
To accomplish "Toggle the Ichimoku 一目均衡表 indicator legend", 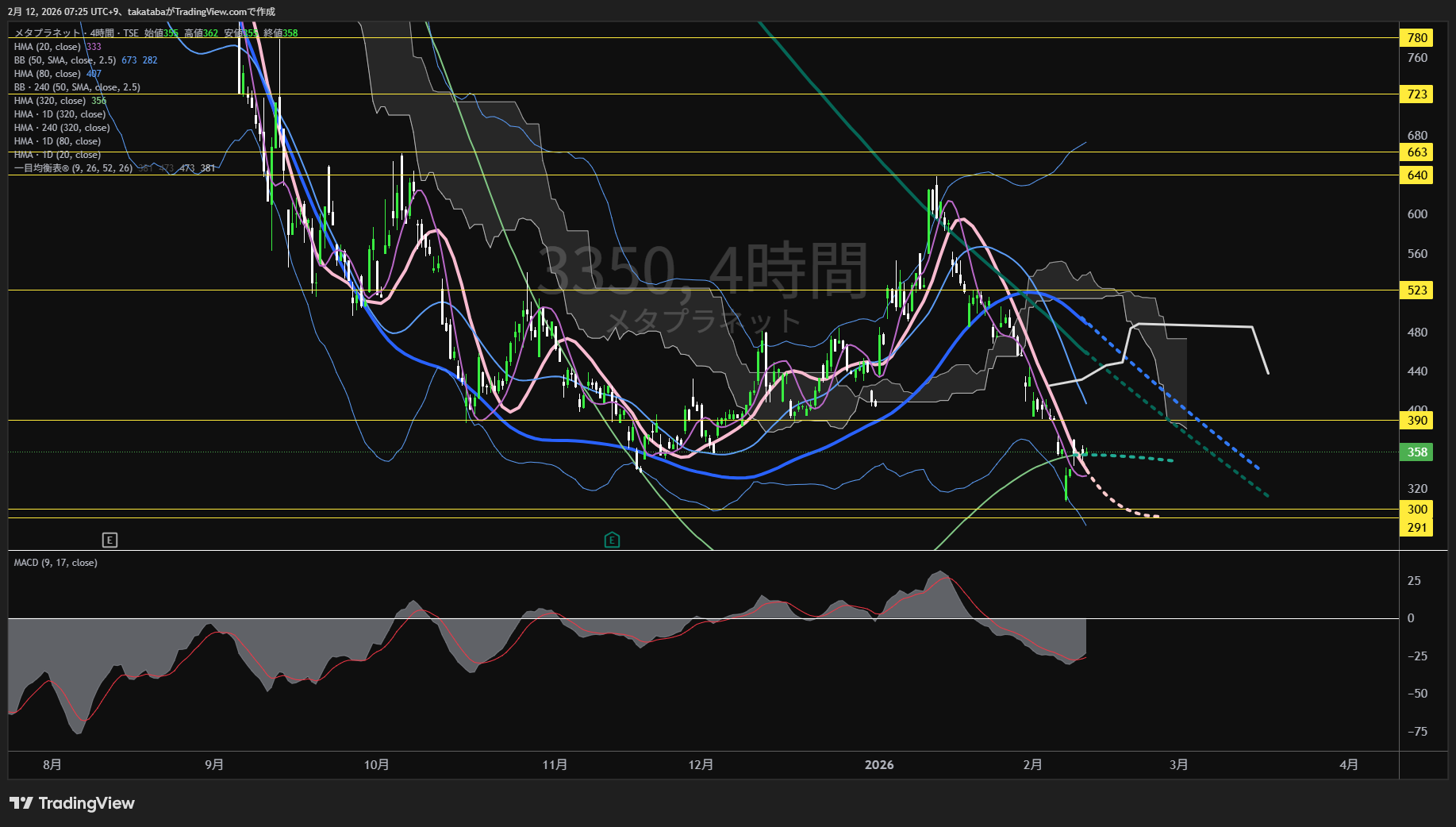I will [73, 168].
